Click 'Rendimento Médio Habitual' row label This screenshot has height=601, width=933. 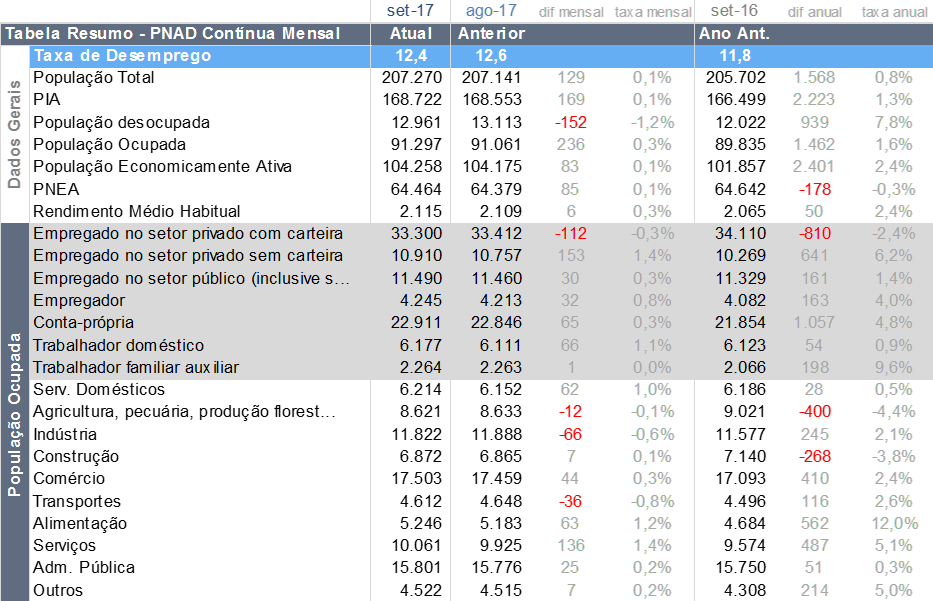click(x=137, y=211)
